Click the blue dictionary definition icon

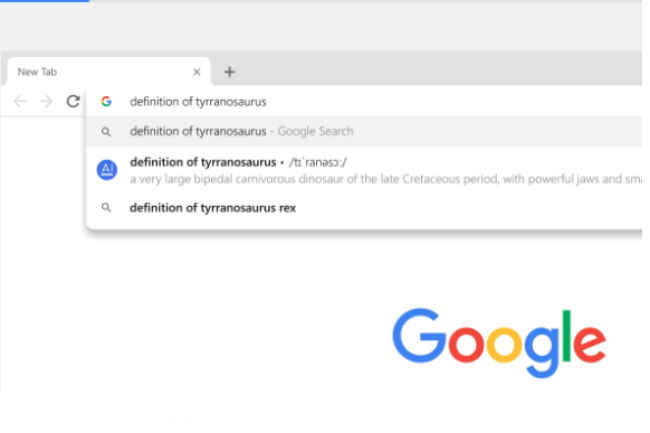[x=107, y=170]
